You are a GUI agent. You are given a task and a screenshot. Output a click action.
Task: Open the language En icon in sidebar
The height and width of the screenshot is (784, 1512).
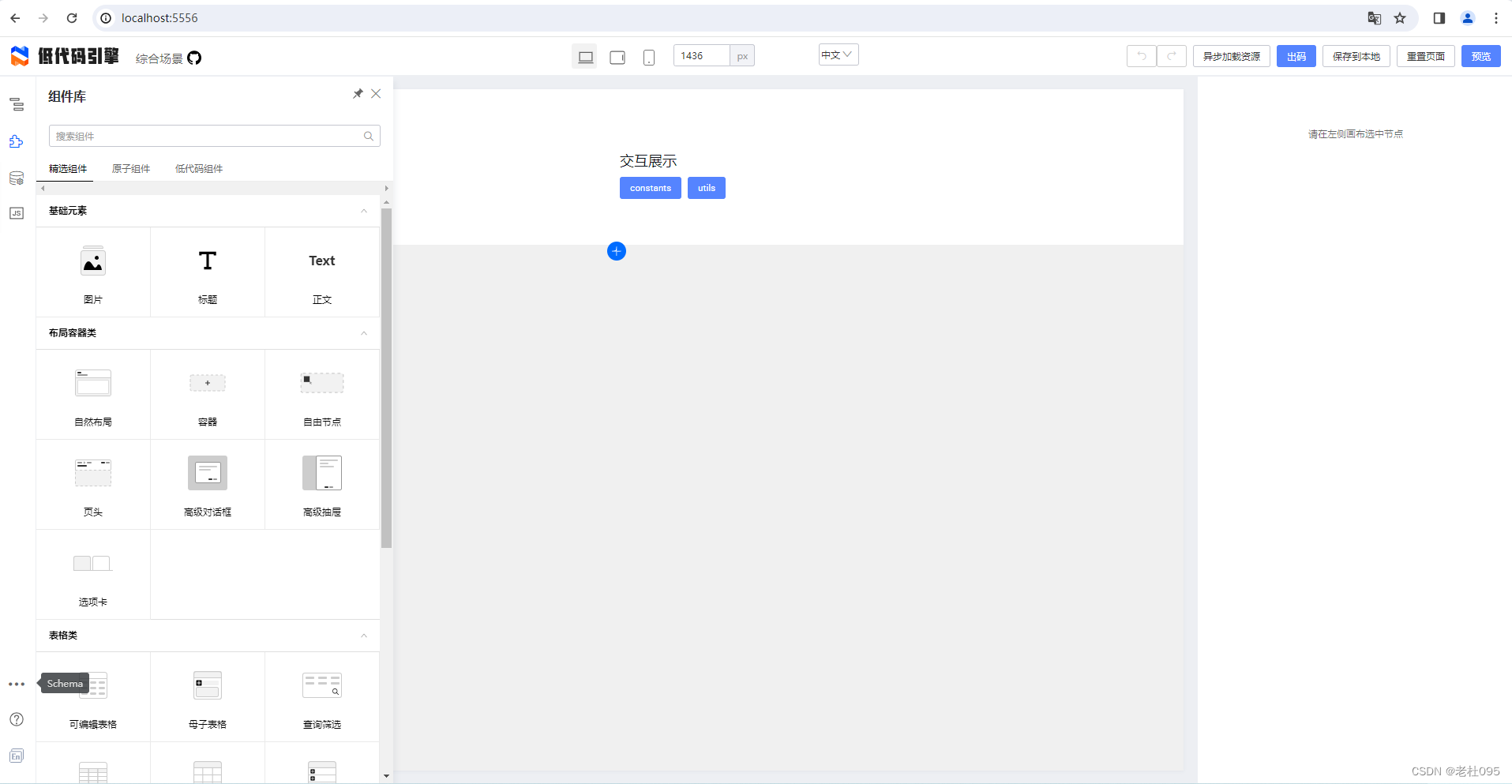17,756
